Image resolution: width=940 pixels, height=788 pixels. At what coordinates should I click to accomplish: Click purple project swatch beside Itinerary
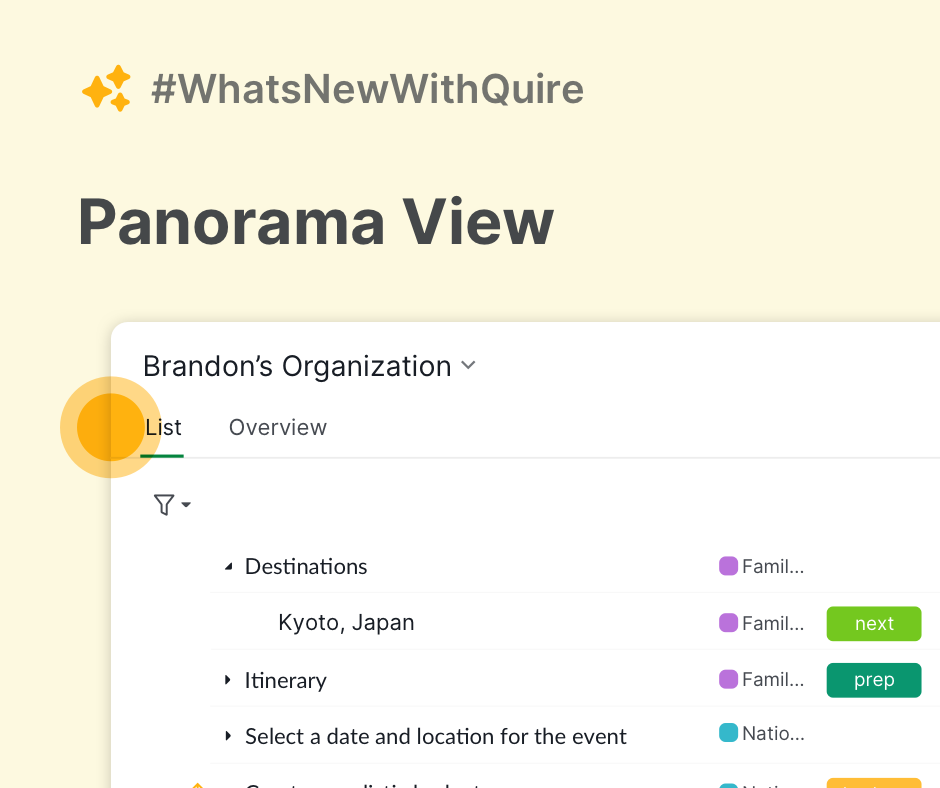(728, 679)
